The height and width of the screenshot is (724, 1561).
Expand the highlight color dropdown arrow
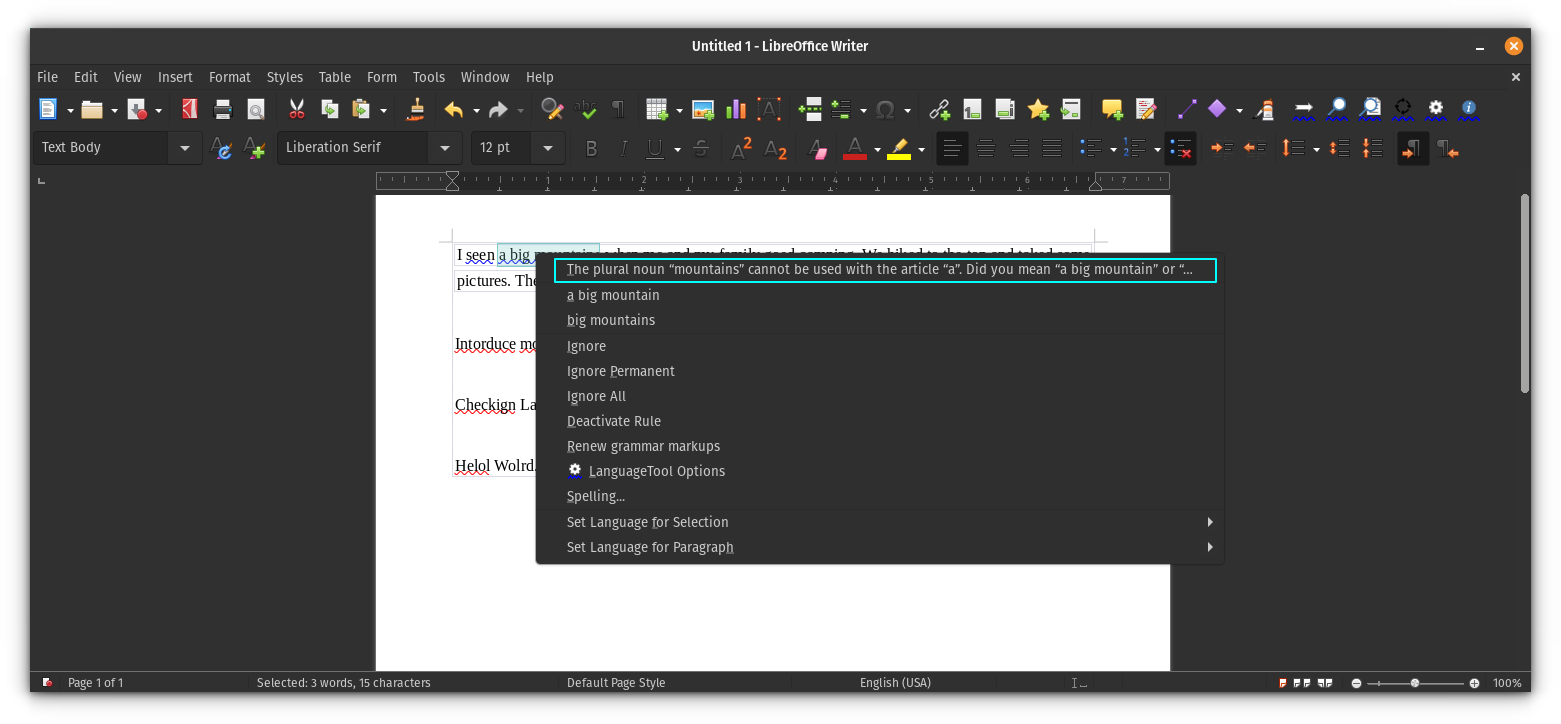coord(922,148)
